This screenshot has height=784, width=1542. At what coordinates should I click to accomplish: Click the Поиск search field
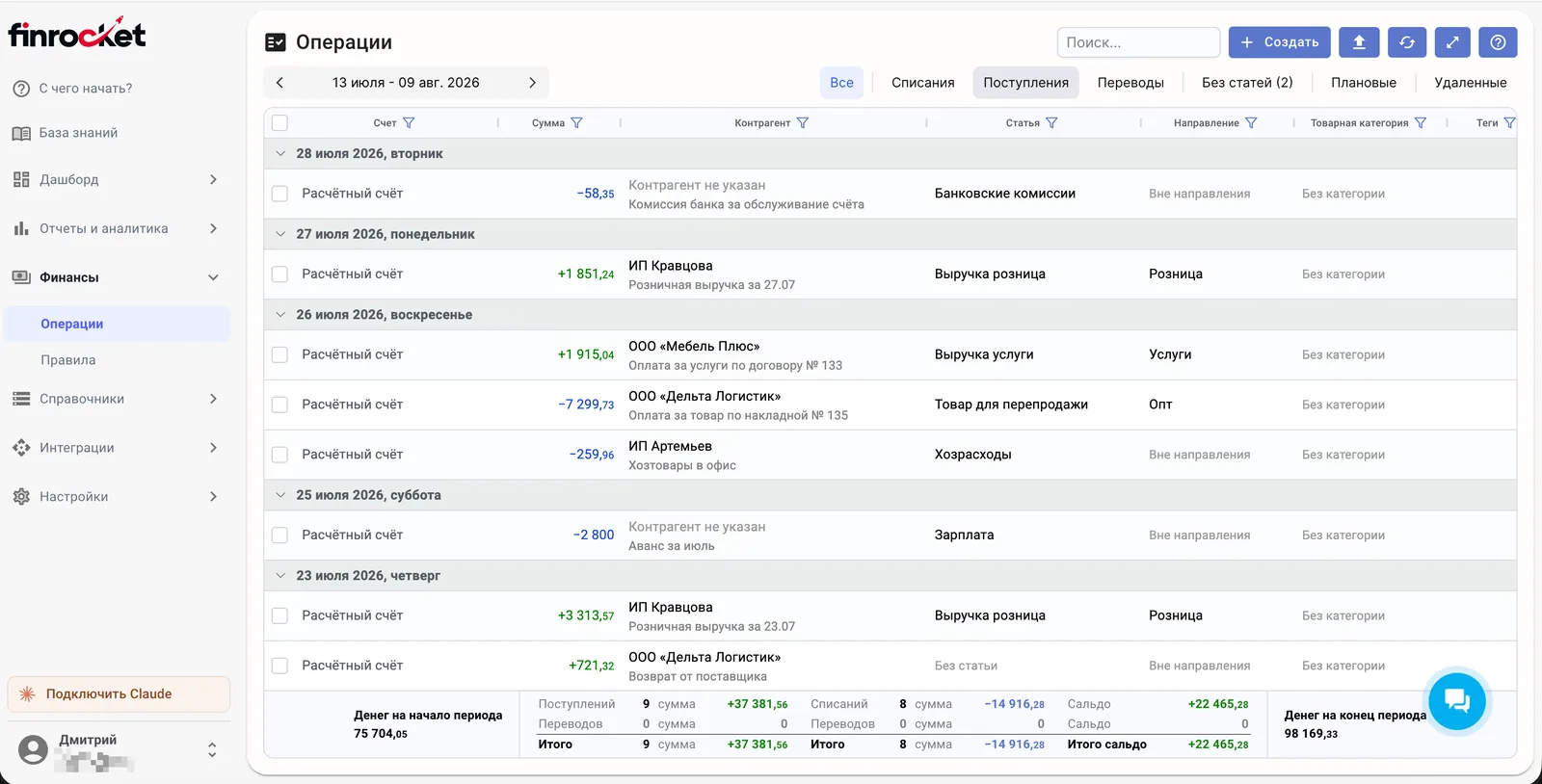click(x=1138, y=42)
